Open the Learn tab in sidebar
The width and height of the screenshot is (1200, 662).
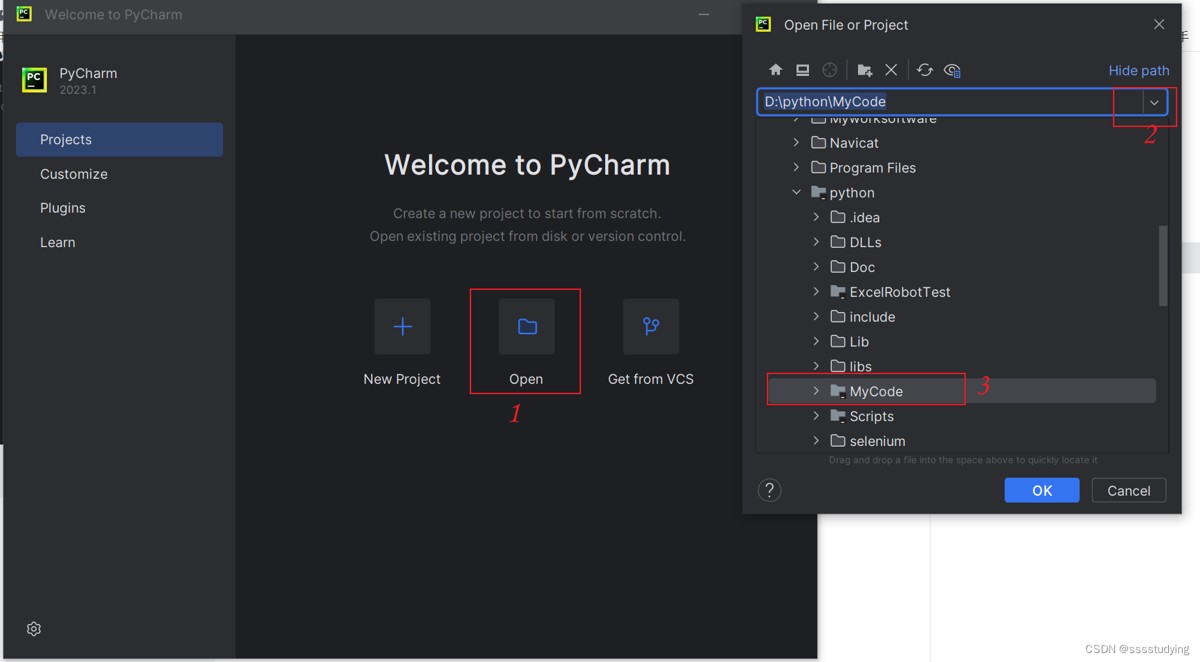coord(119,242)
